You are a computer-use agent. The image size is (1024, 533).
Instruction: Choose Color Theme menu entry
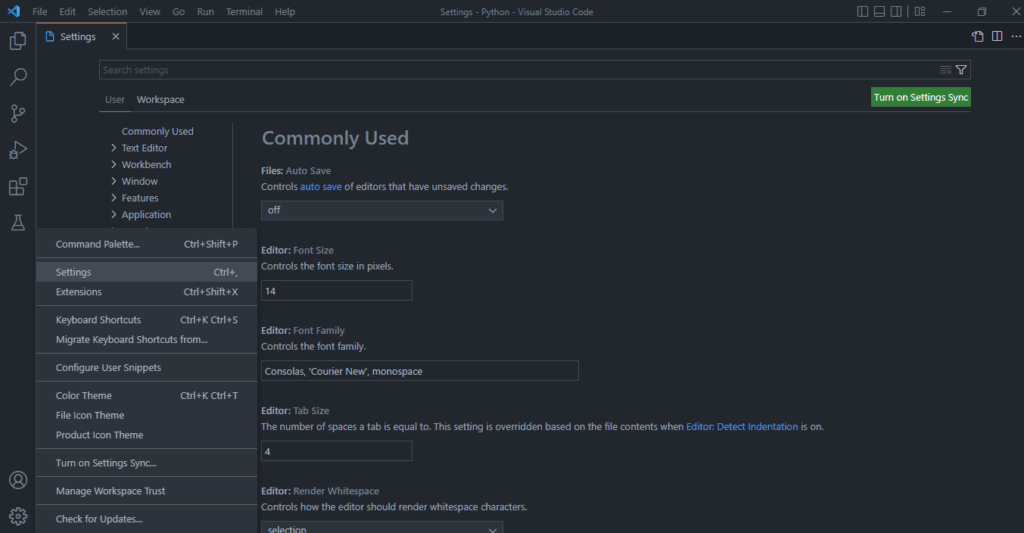(147, 396)
